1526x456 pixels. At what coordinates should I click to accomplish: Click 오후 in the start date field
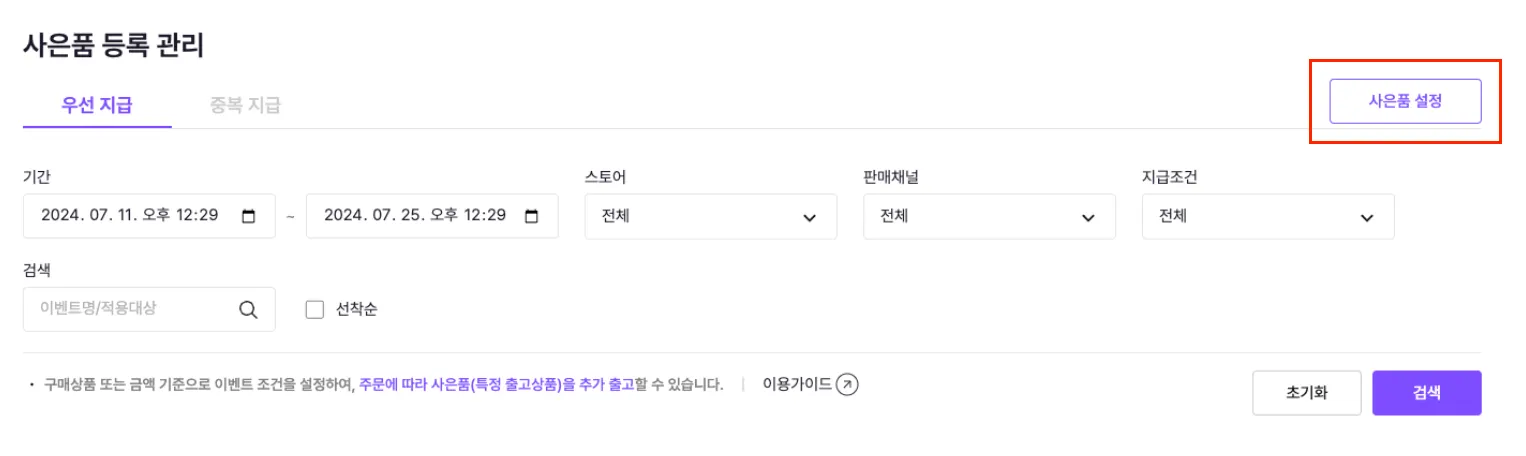coord(162,216)
